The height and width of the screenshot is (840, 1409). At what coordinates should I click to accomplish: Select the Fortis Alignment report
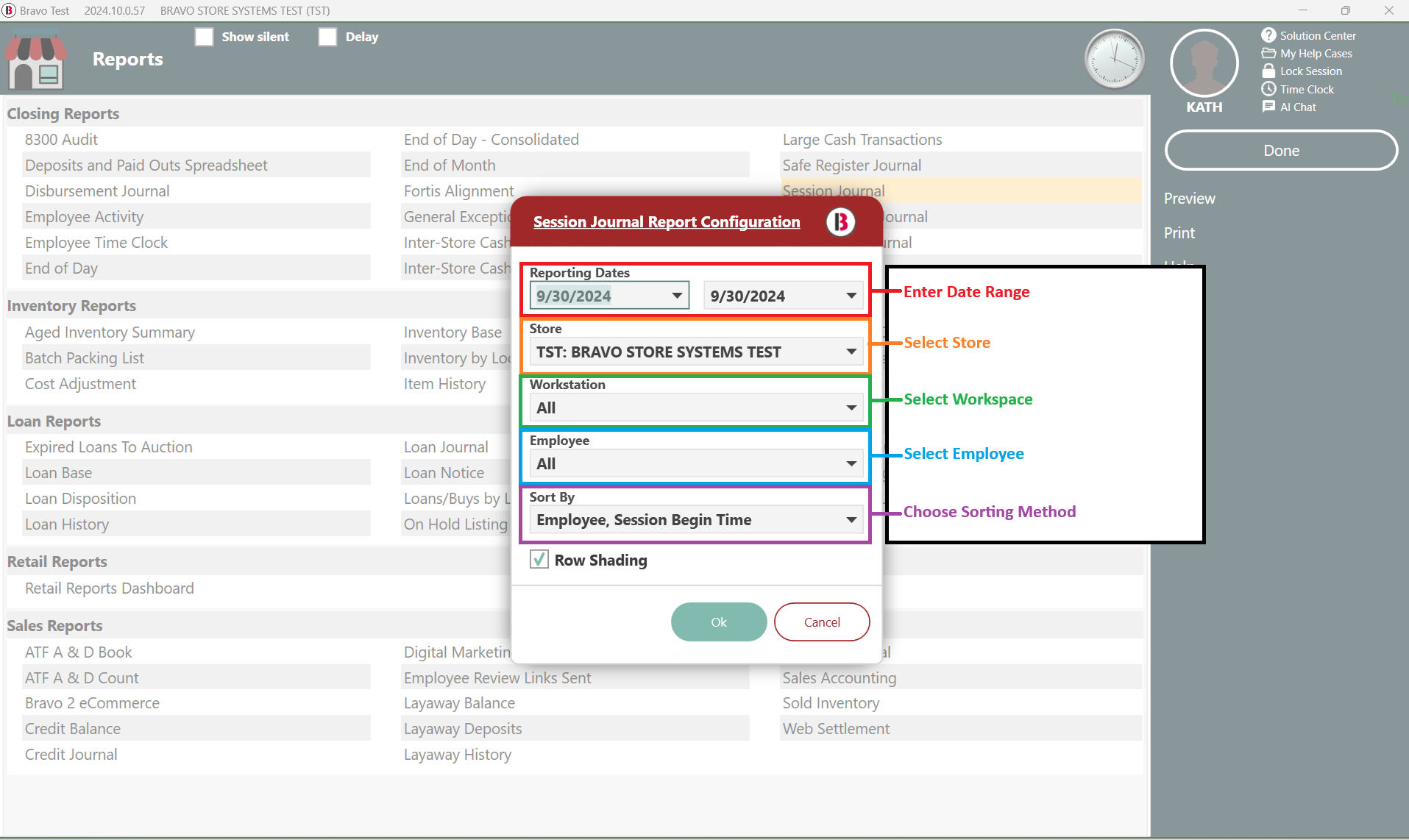(458, 191)
